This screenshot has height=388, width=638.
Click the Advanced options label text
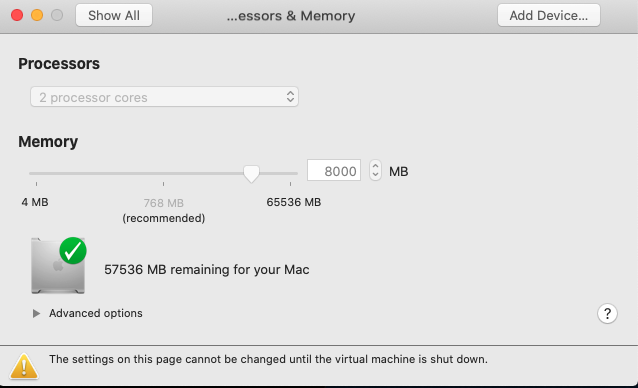(x=96, y=313)
